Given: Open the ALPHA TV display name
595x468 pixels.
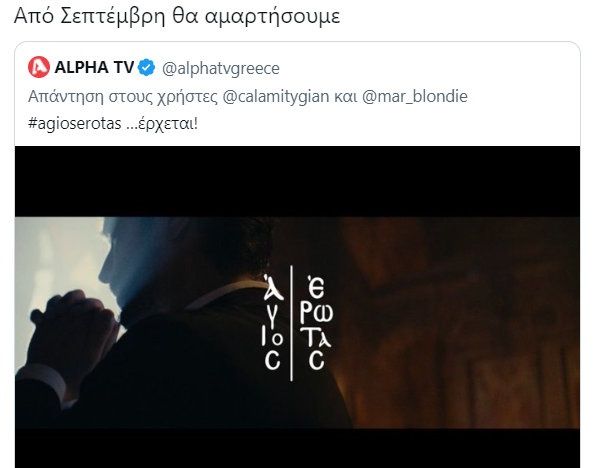Looking at the screenshot, I should [x=94, y=68].
